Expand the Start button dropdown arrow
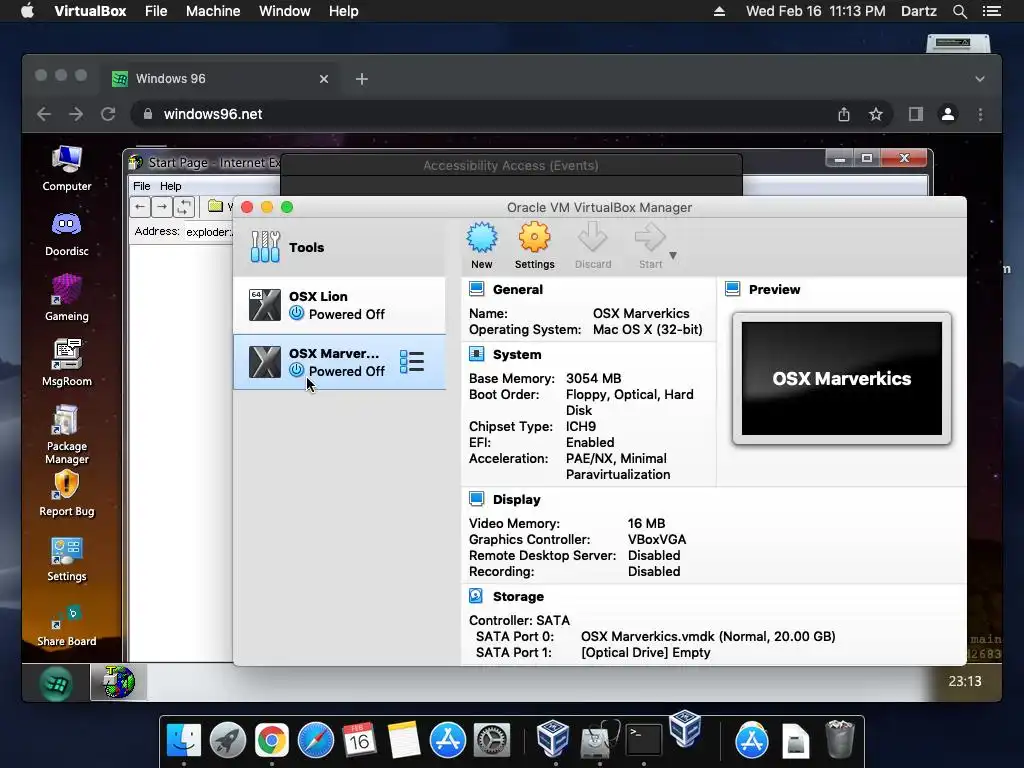This screenshot has width=1024, height=768. click(673, 255)
